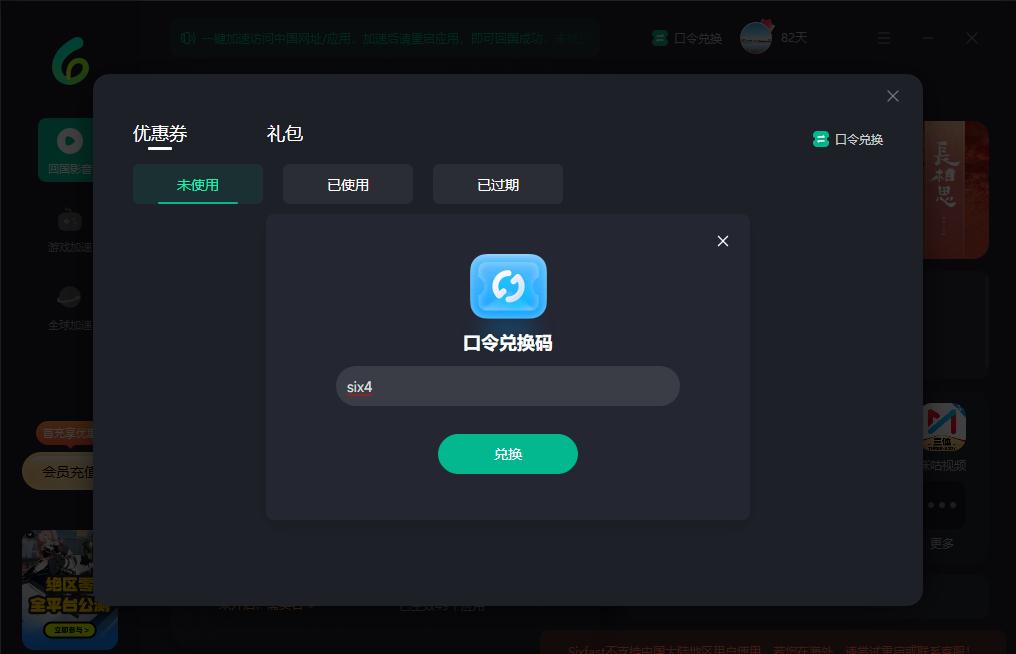
Task: Show 未使用 coupons
Action: [198, 185]
